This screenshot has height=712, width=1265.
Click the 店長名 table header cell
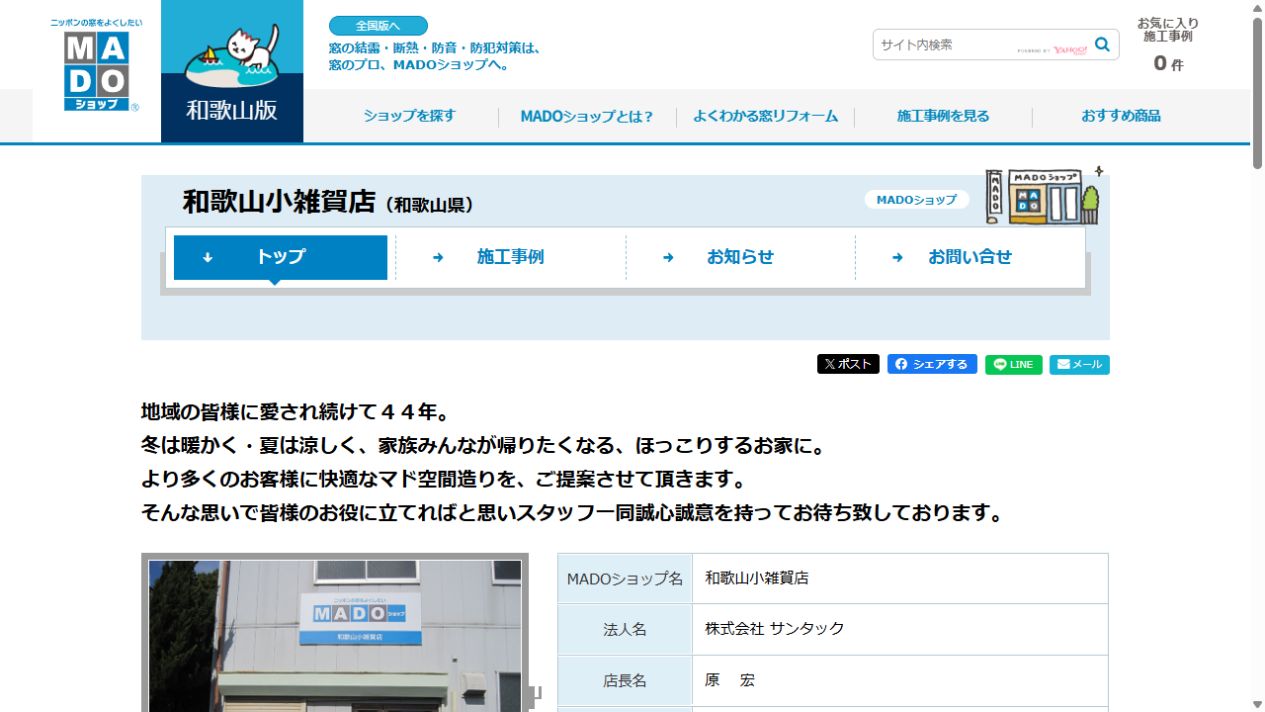[x=625, y=681]
